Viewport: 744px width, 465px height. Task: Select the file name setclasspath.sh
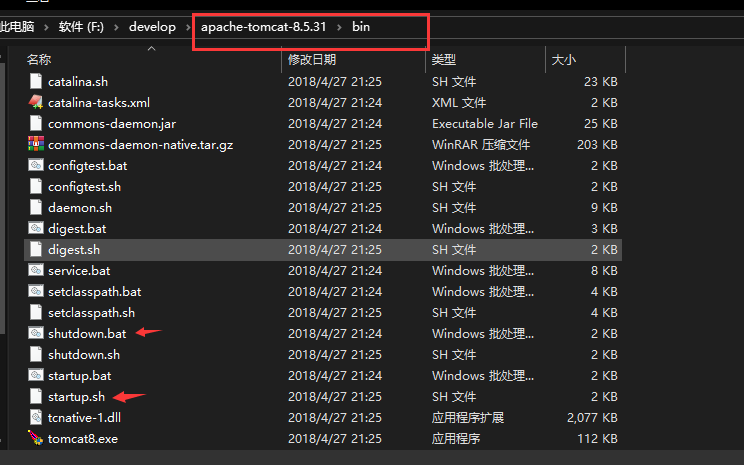click(x=91, y=312)
